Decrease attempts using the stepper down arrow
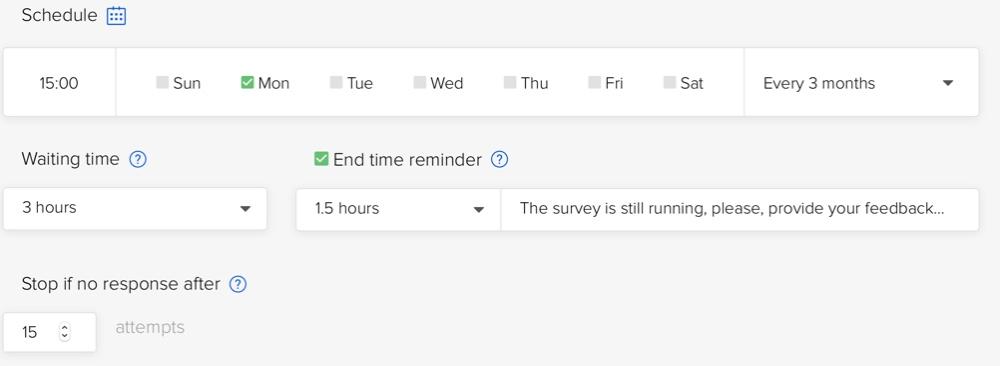1000x366 pixels. pos(64,336)
